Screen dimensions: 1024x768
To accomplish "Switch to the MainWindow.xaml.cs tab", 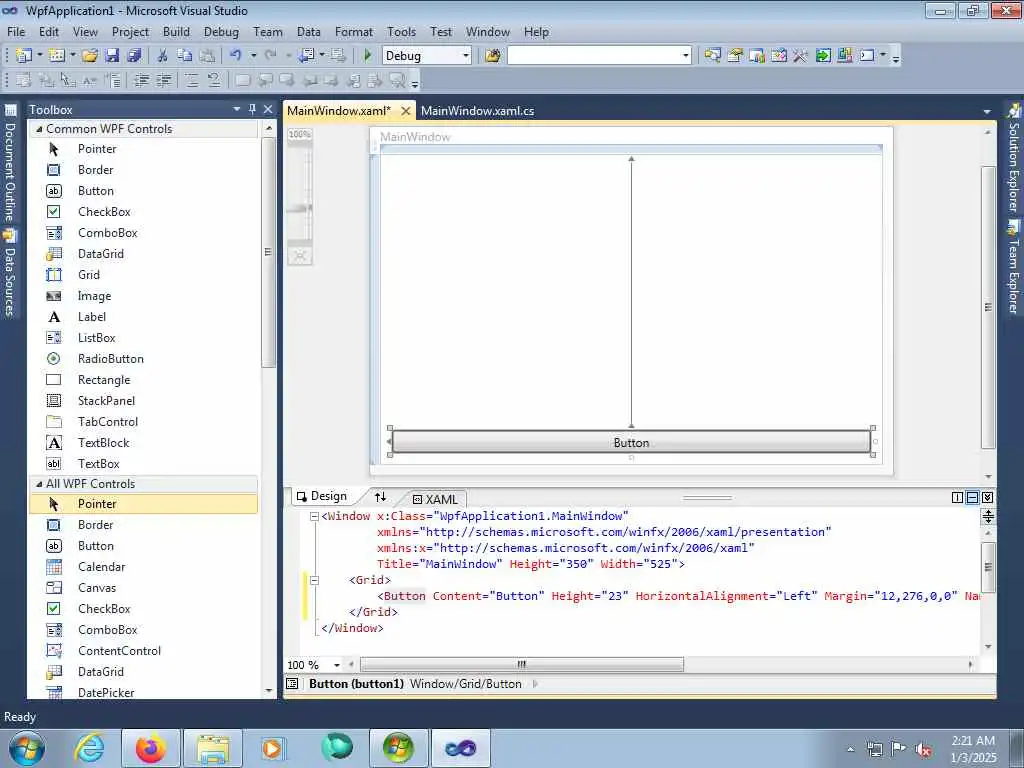I will pos(477,110).
